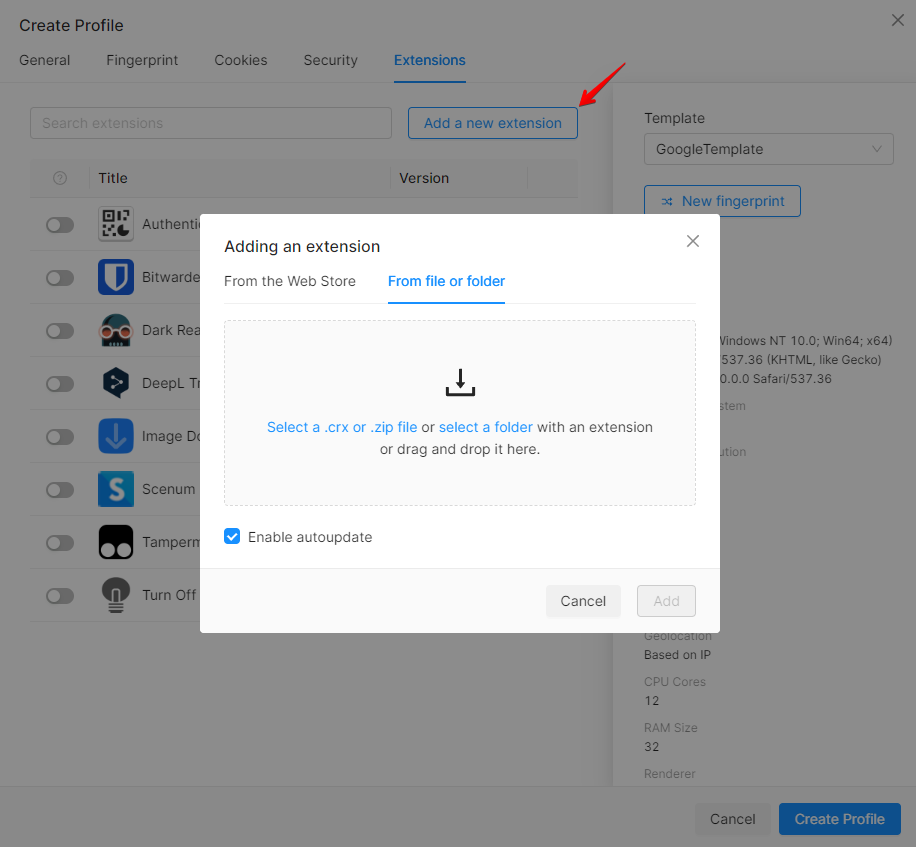Image resolution: width=916 pixels, height=847 pixels.
Task: Click the New fingerprint button
Action: (722, 201)
